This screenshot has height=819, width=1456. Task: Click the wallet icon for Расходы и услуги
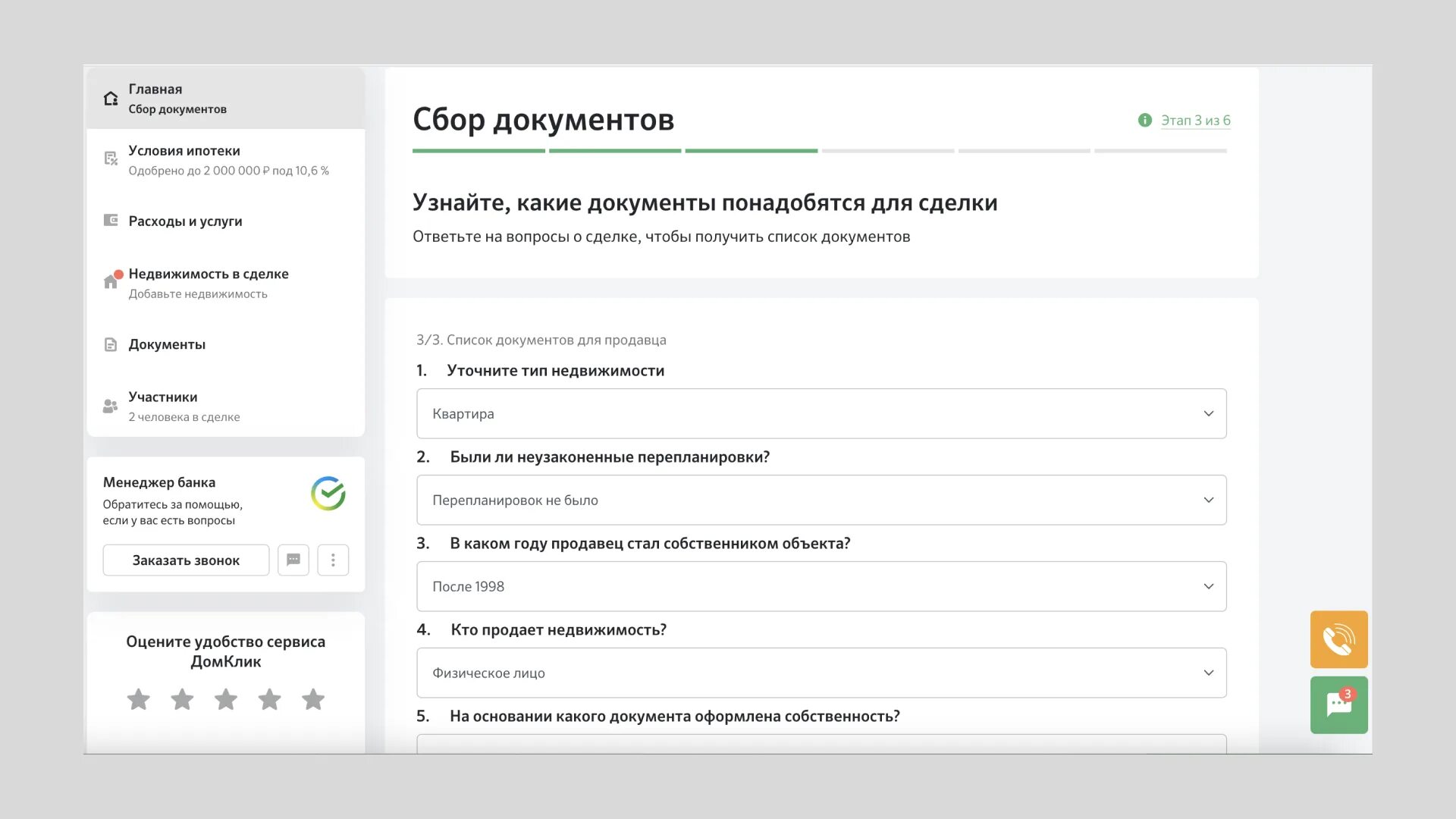[x=111, y=220]
